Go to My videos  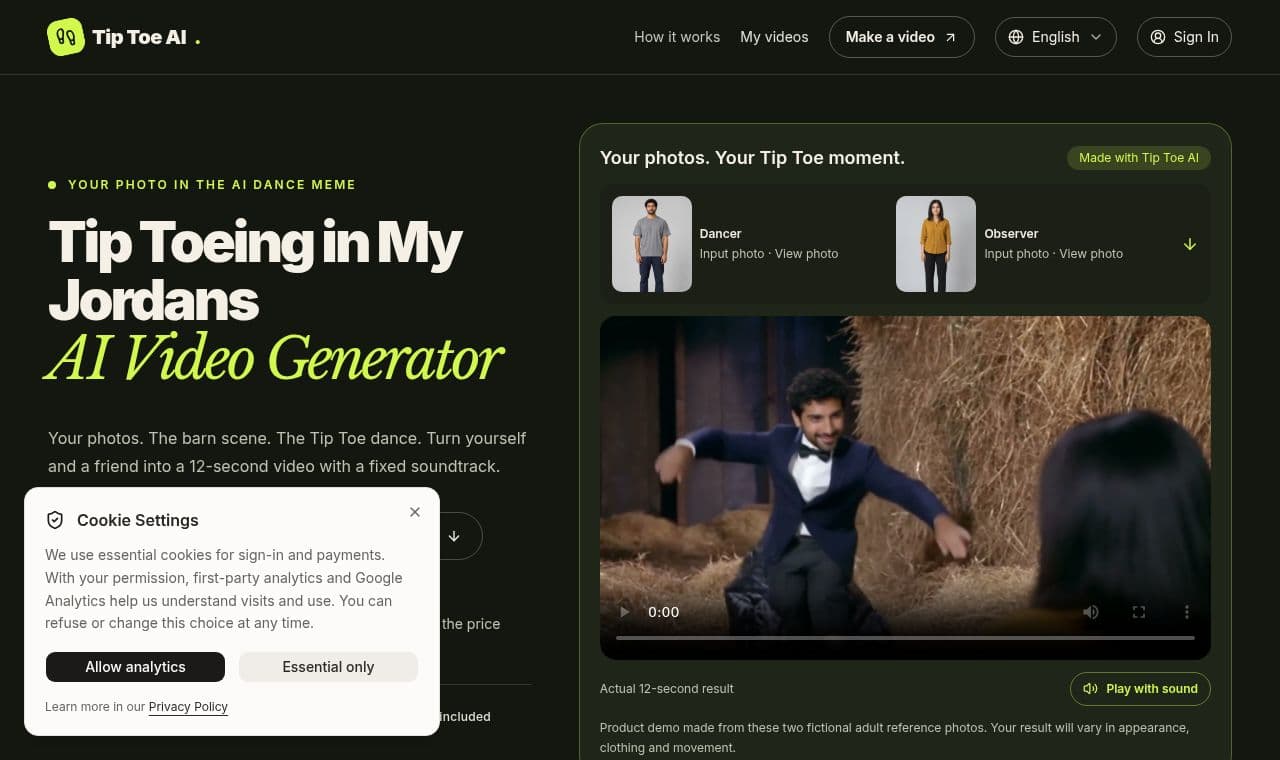click(774, 37)
